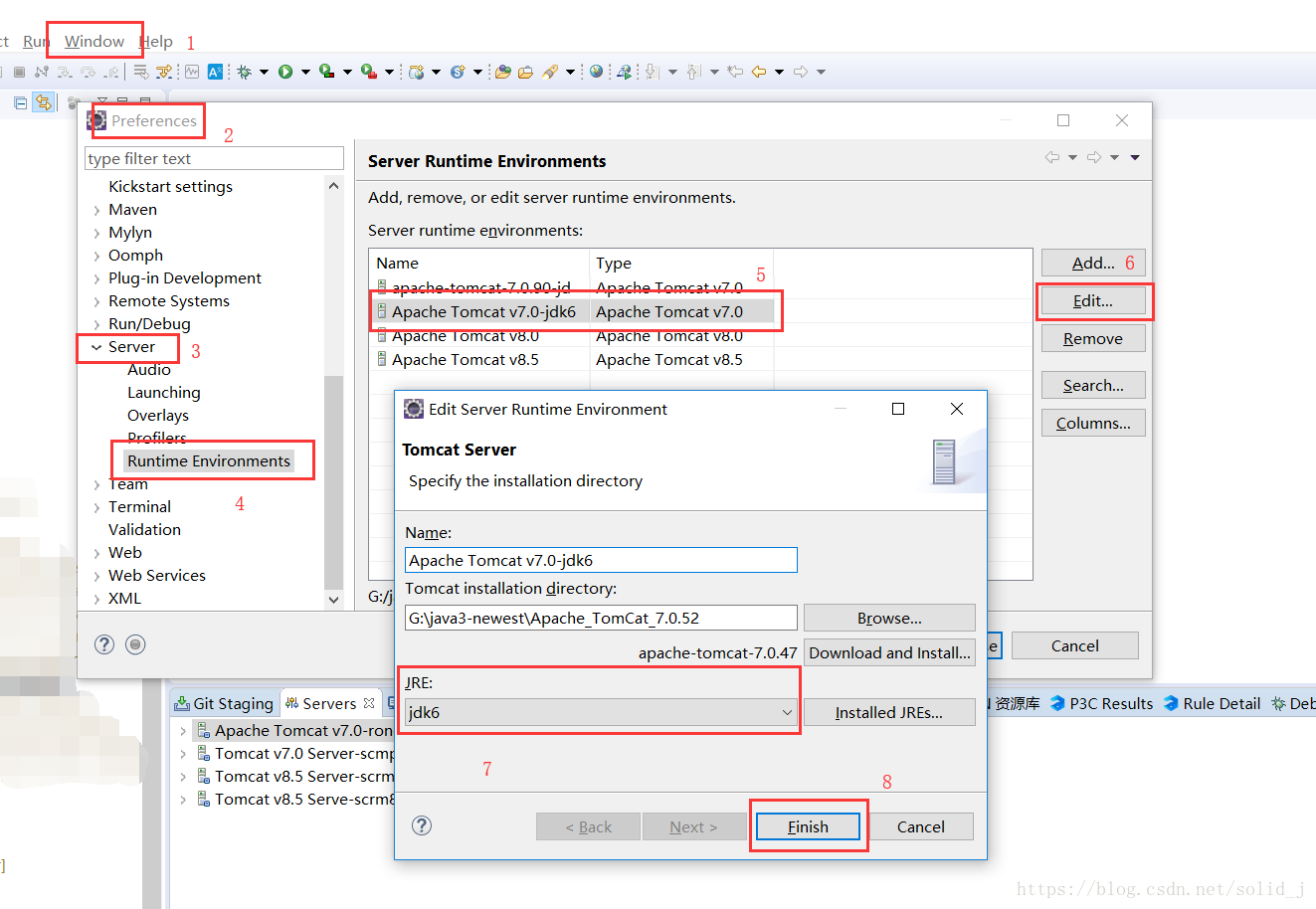Click the blue A text icon in toolbar
The image size is (1316, 909).
click(x=215, y=72)
